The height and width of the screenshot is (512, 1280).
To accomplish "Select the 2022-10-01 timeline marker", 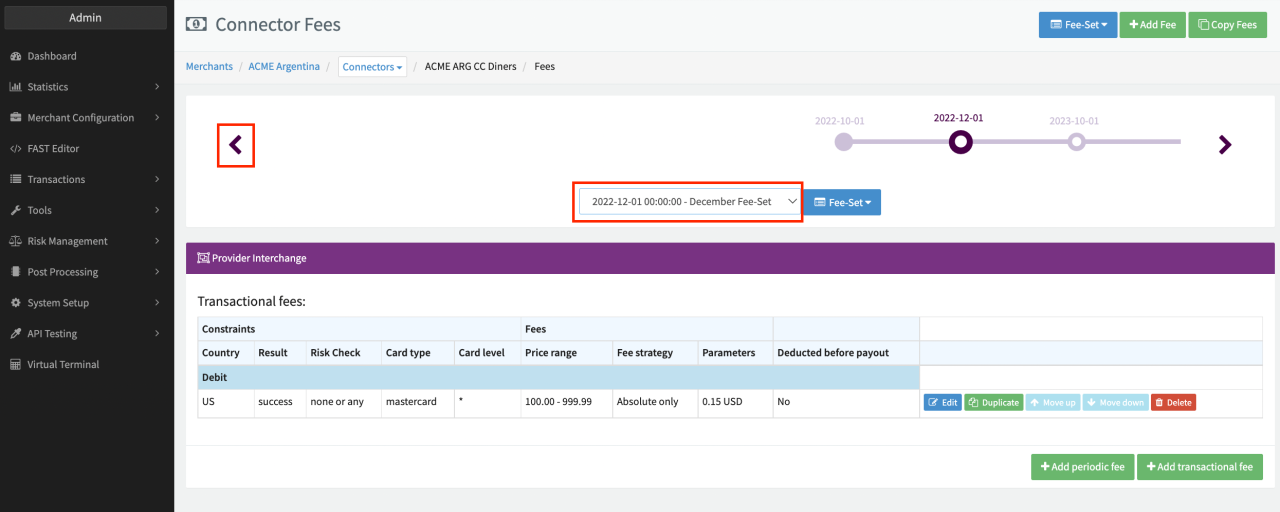I will 843,142.
